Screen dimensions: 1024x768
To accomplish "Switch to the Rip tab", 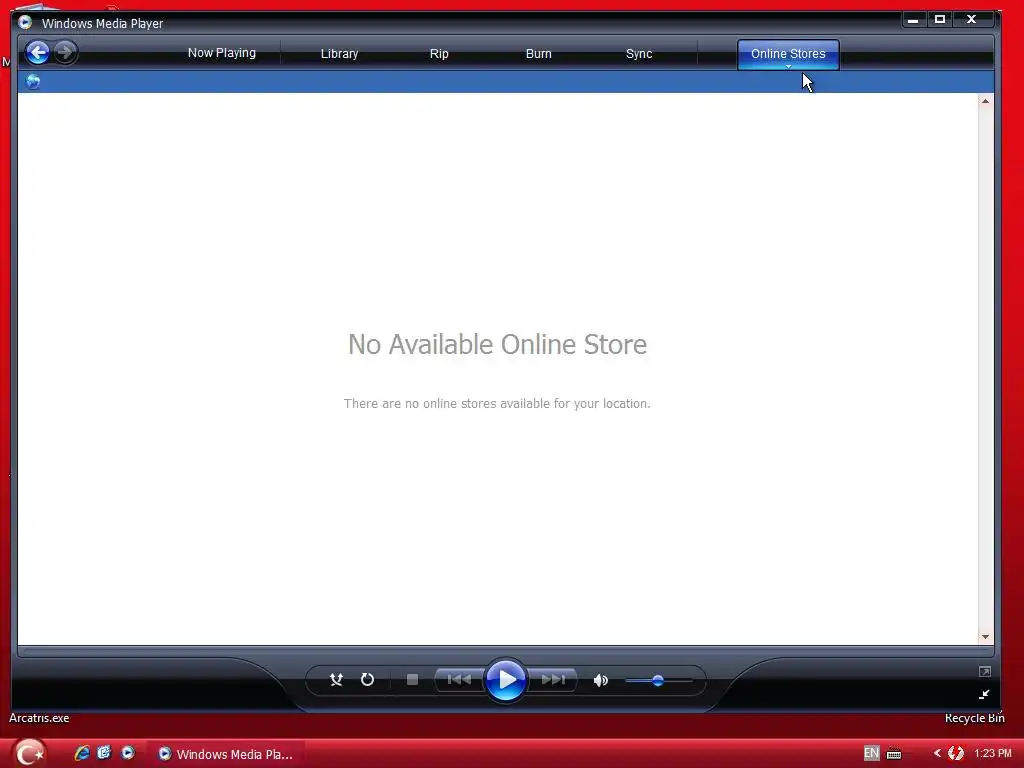I will [x=439, y=54].
